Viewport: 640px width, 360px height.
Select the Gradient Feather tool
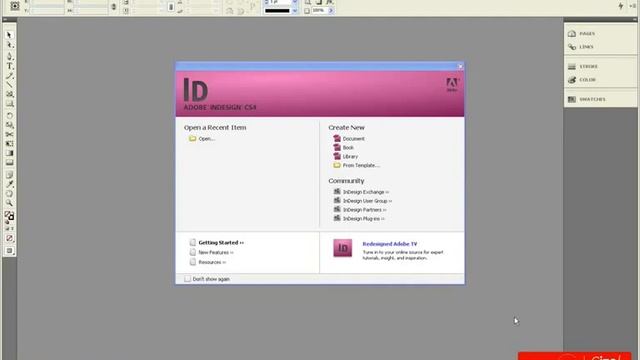coord(9,162)
